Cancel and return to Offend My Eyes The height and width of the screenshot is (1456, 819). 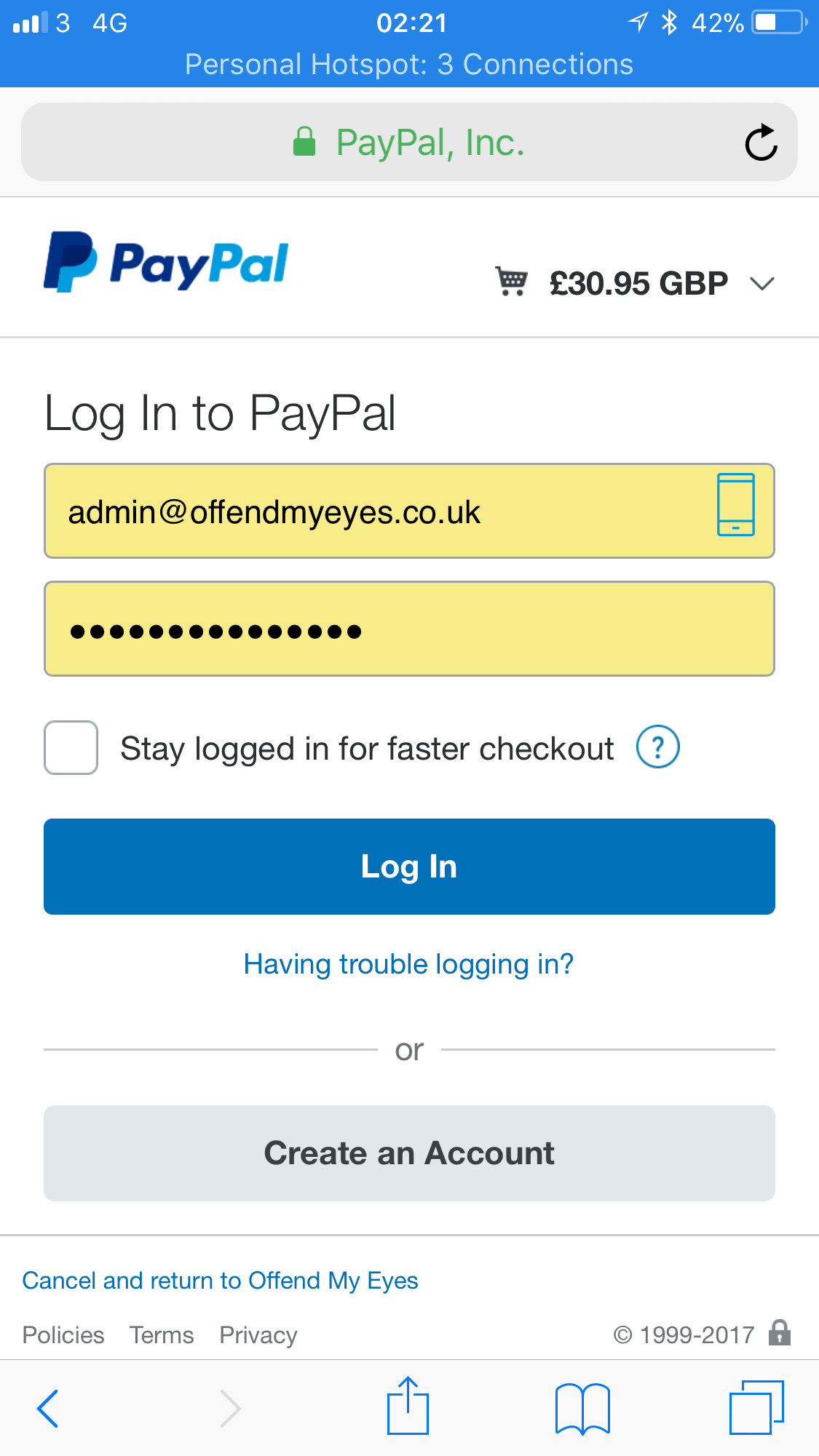click(x=220, y=1281)
